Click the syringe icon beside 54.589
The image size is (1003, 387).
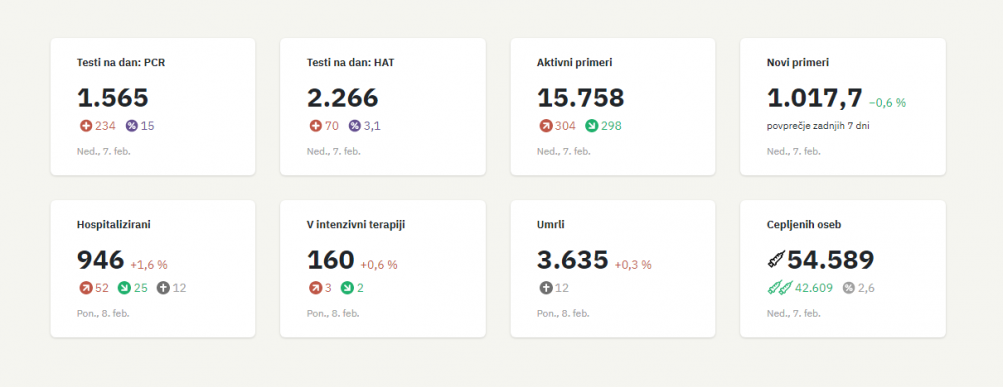[776, 259]
